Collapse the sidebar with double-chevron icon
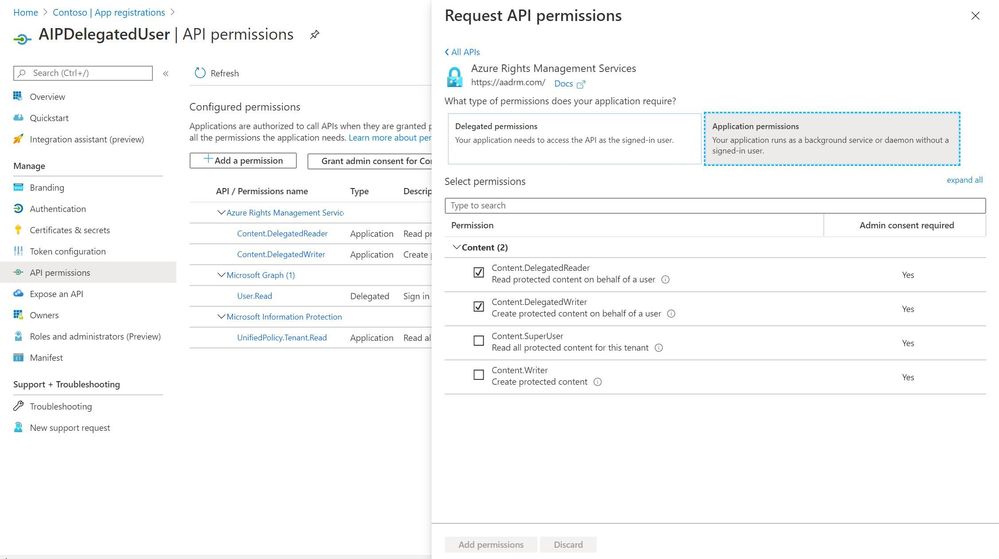This screenshot has width=999, height=559. click(x=166, y=73)
